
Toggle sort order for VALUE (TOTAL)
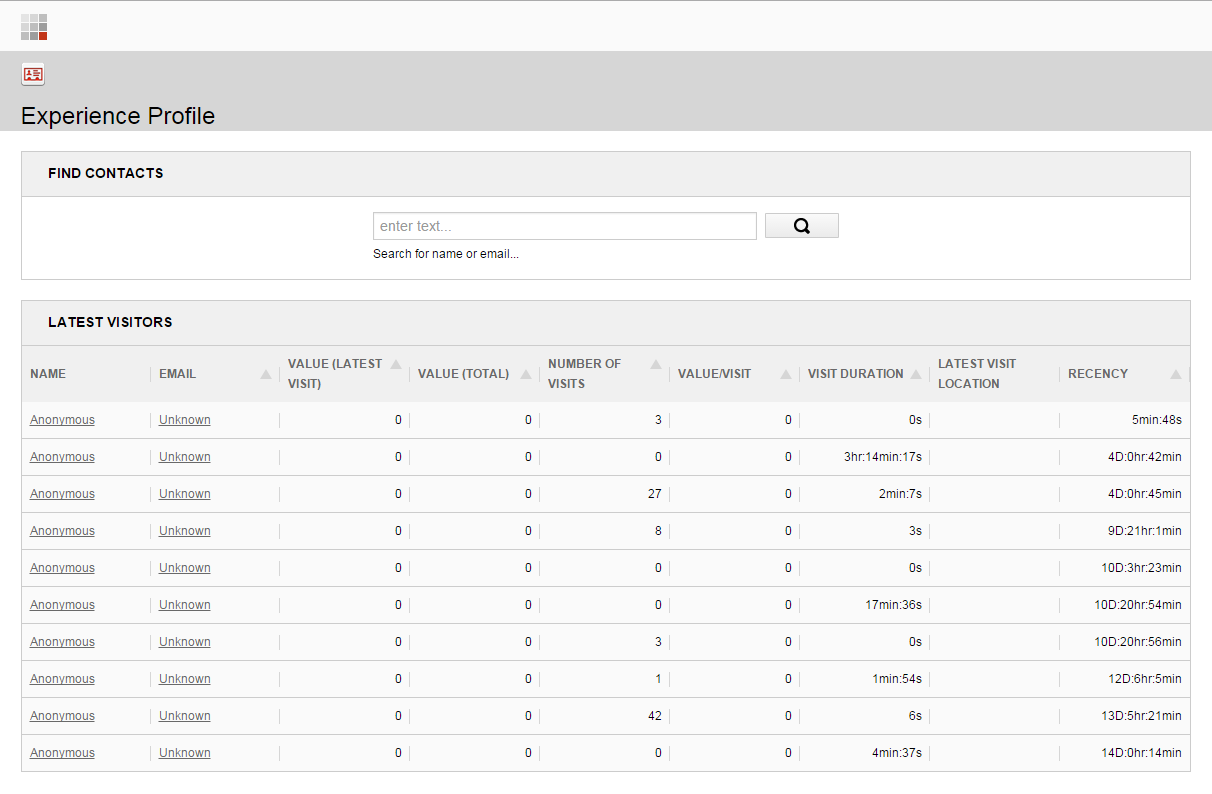click(x=526, y=373)
